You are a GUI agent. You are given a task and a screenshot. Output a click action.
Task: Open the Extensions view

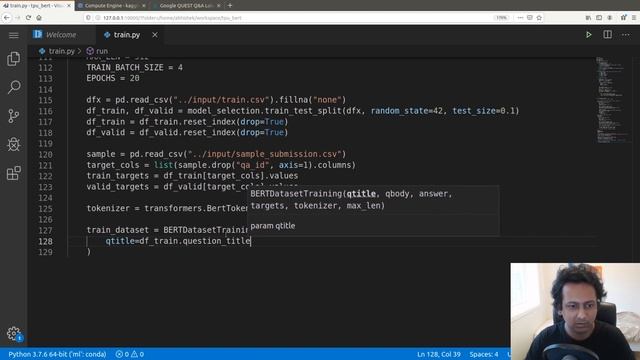point(13,173)
